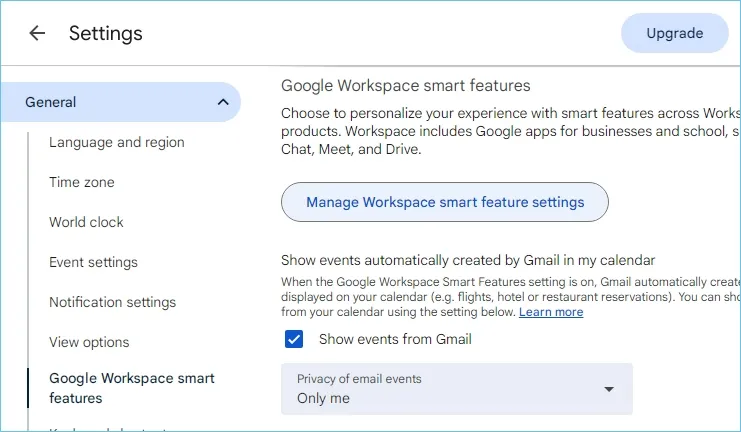Uncheck Show events from Gmail checkbox
741x432 pixels.
[x=294, y=339]
